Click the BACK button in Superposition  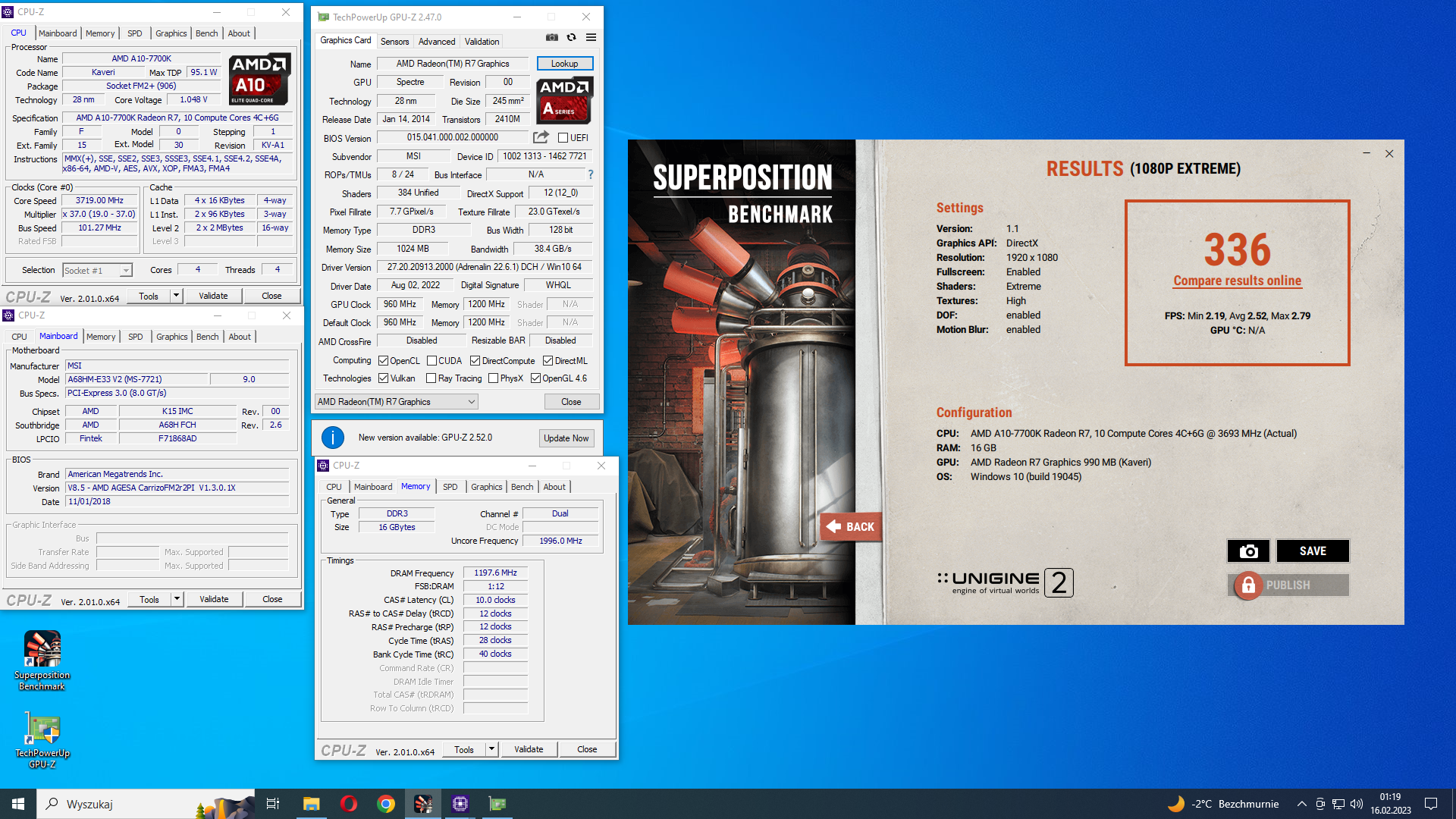point(850,526)
